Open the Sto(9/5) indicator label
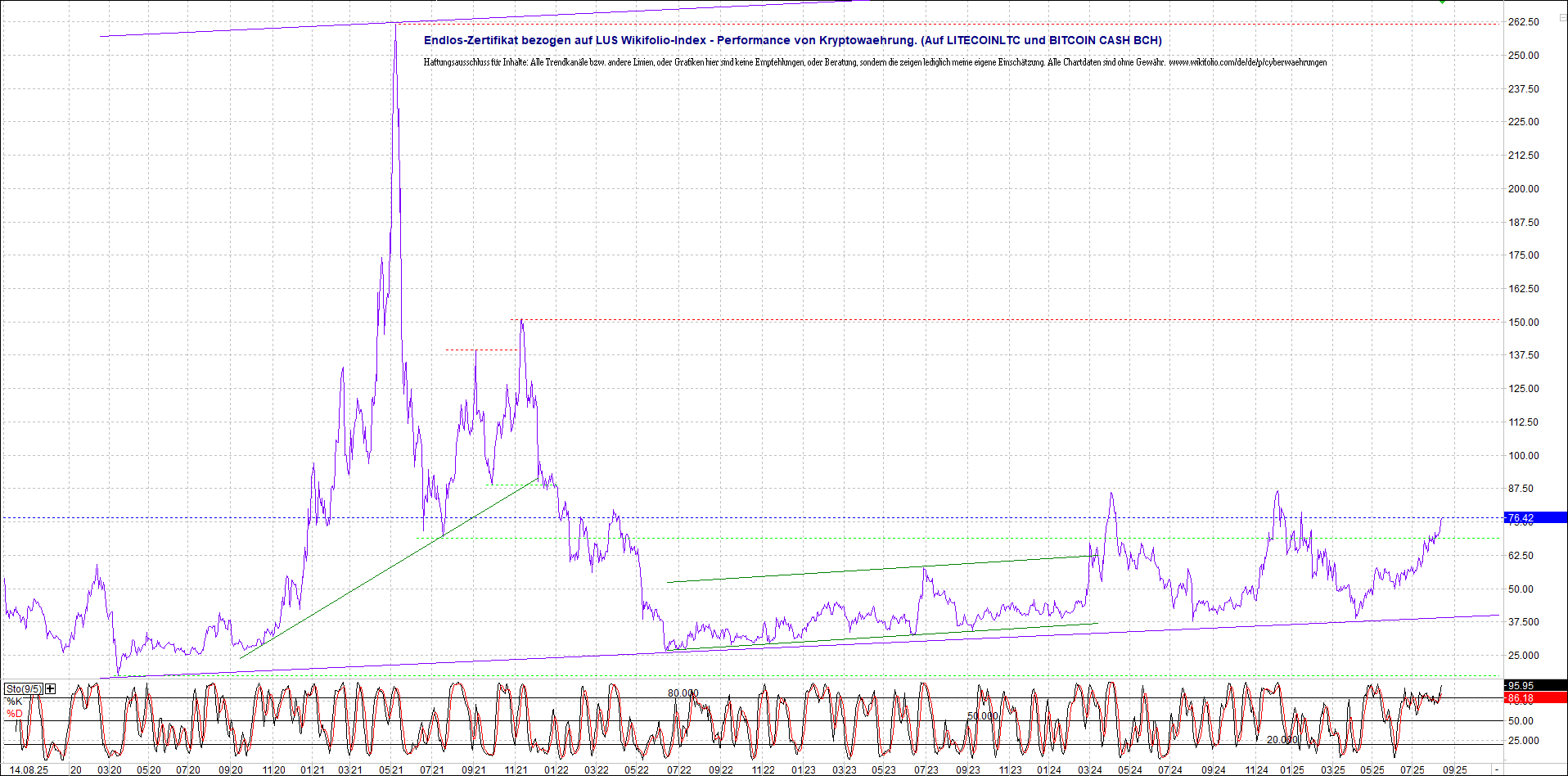The height and width of the screenshot is (776, 1568). pyautogui.click(x=23, y=688)
